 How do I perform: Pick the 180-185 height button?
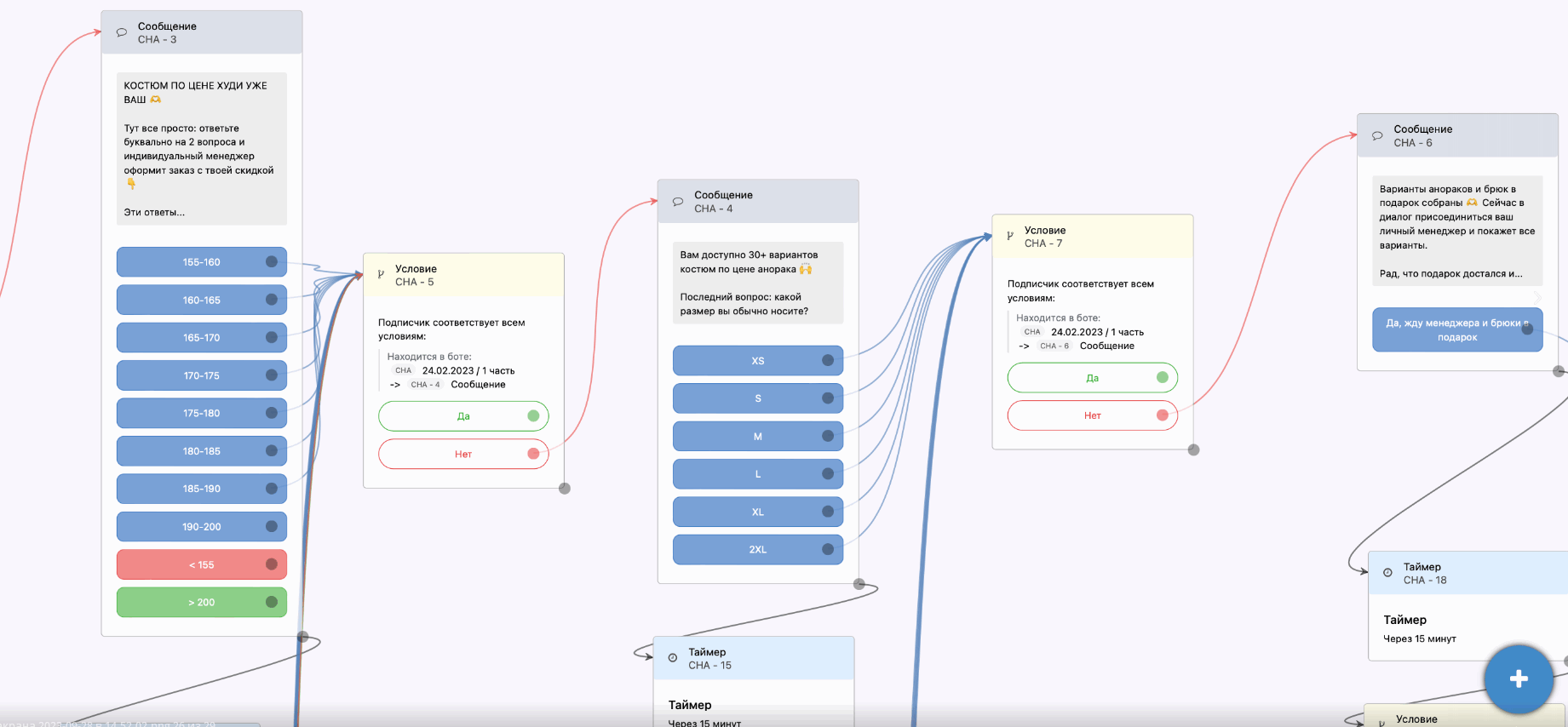click(202, 451)
